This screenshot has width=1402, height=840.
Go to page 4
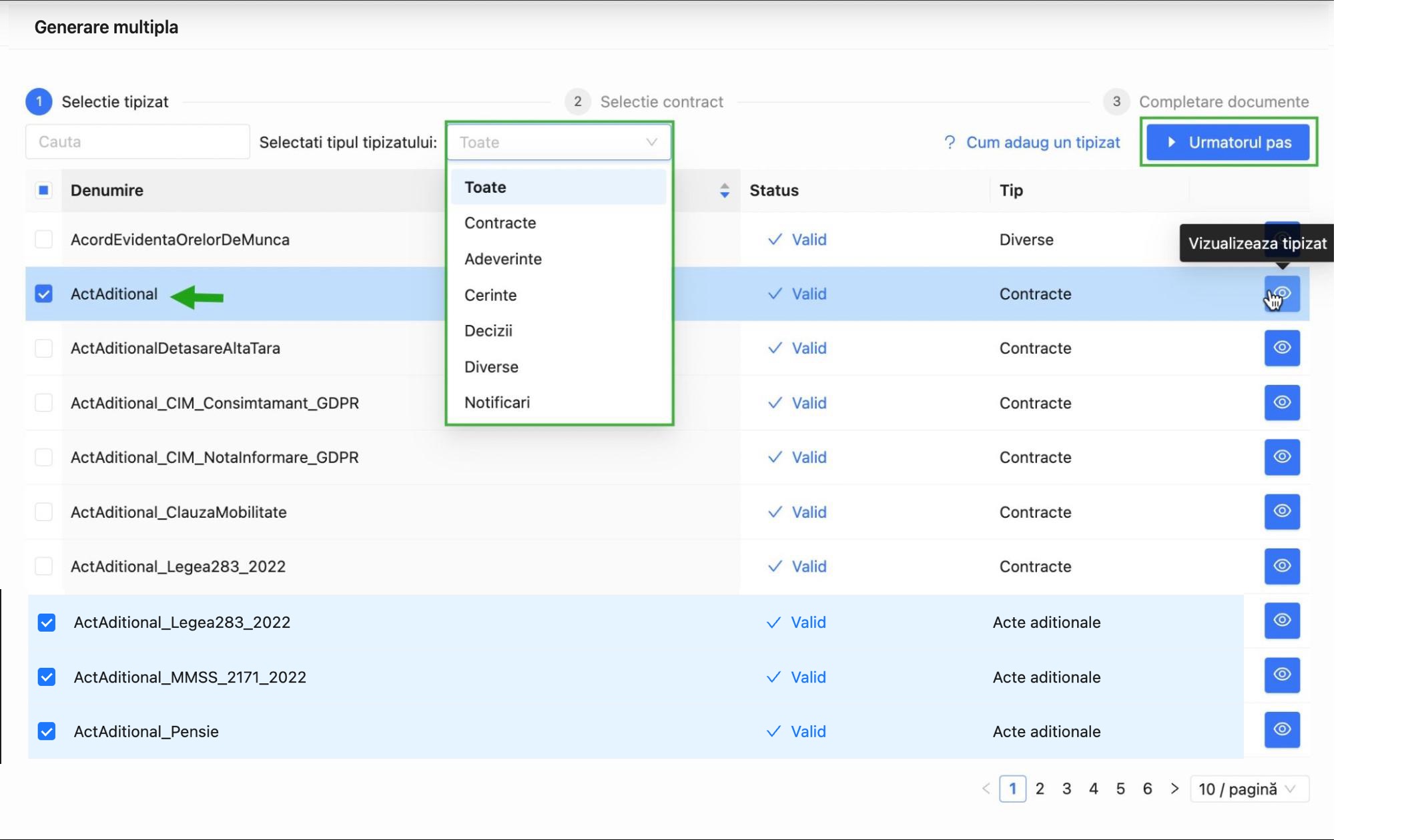1093,789
